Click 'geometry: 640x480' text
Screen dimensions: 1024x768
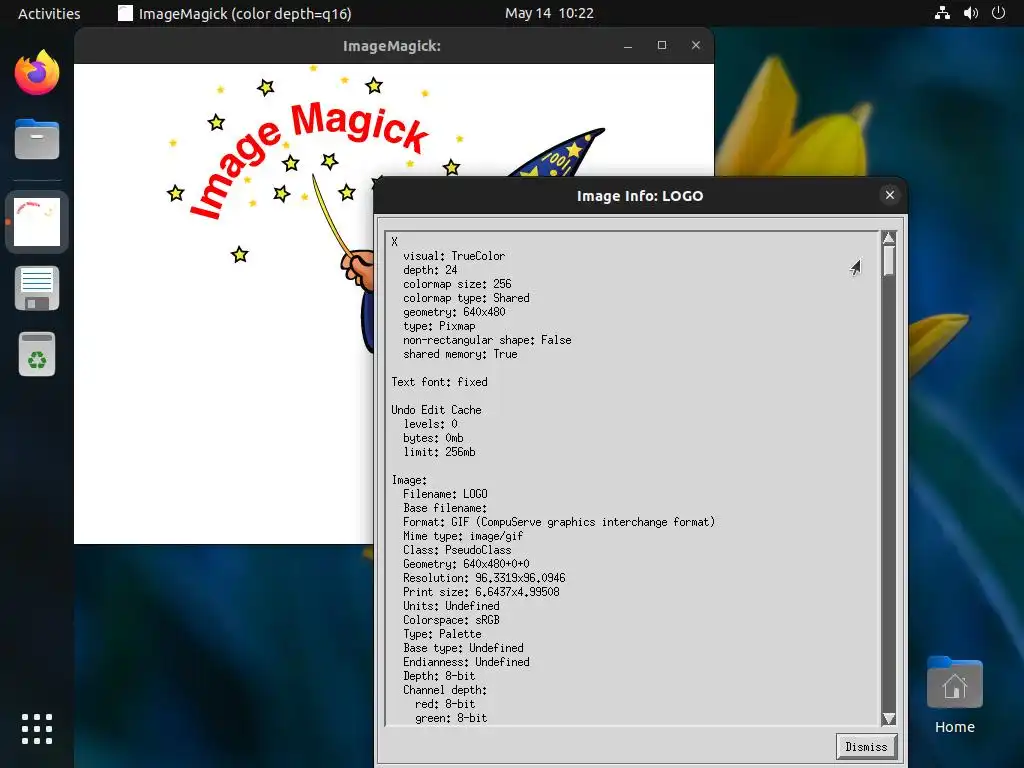pos(454,312)
